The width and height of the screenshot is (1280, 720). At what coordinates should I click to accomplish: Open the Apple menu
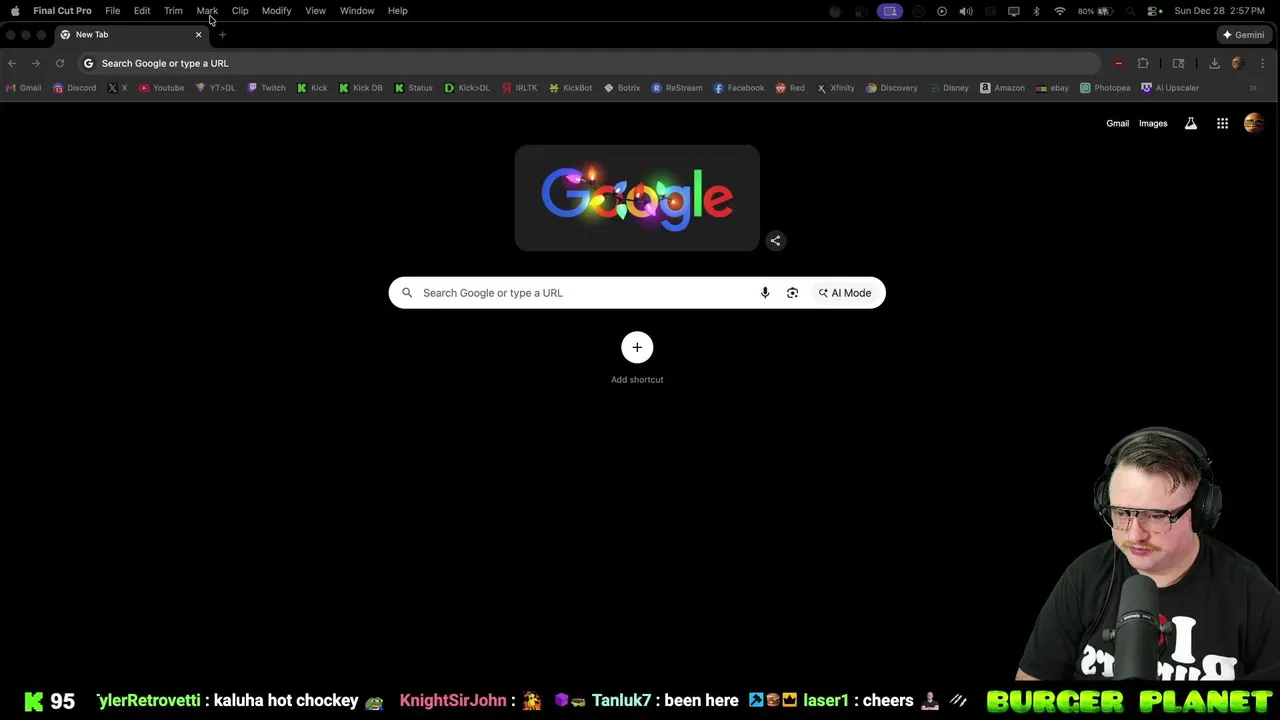[15, 11]
